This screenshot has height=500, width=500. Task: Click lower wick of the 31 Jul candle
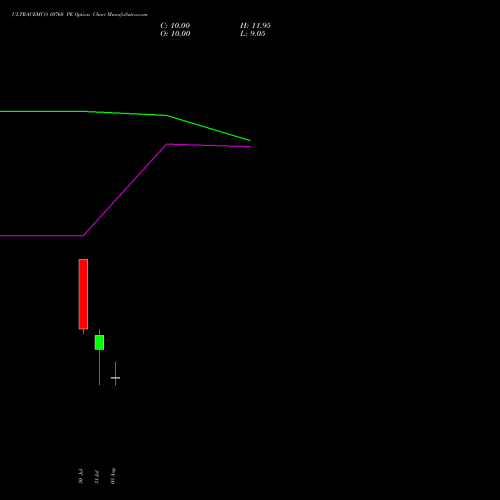99,367
